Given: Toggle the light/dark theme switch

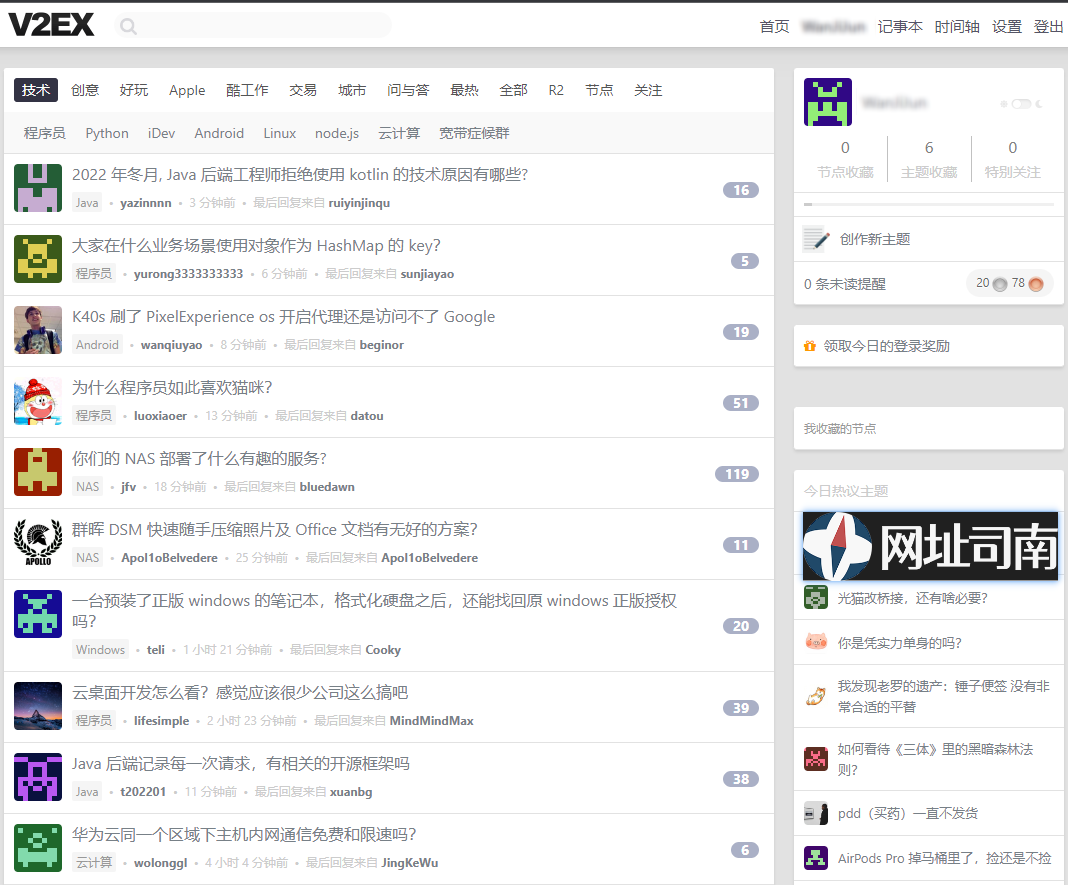Looking at the screenshot, I should pos(1021,104).
